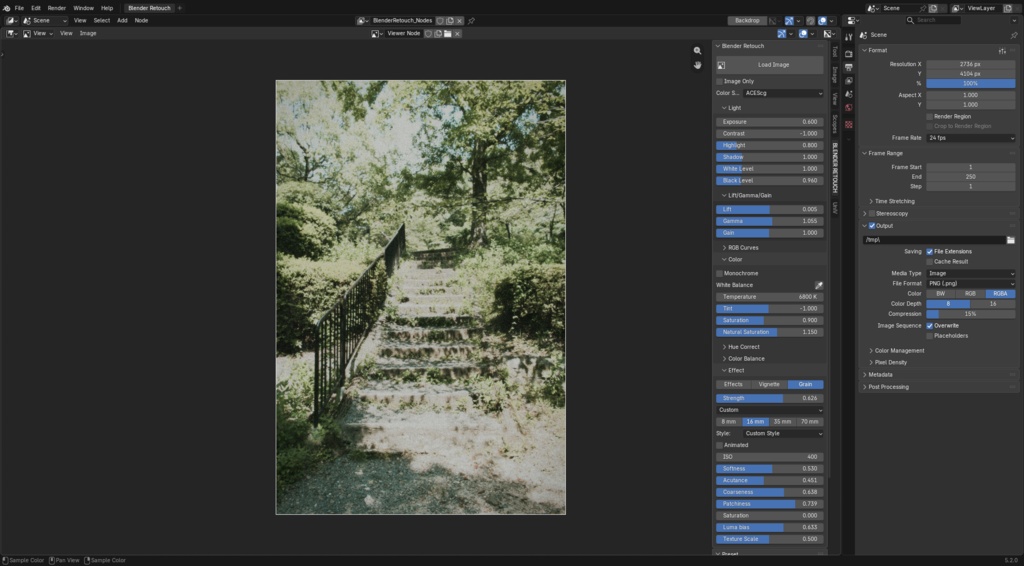
Task: Select the pan hand tool in viewer
Action: tap(697, 65)
